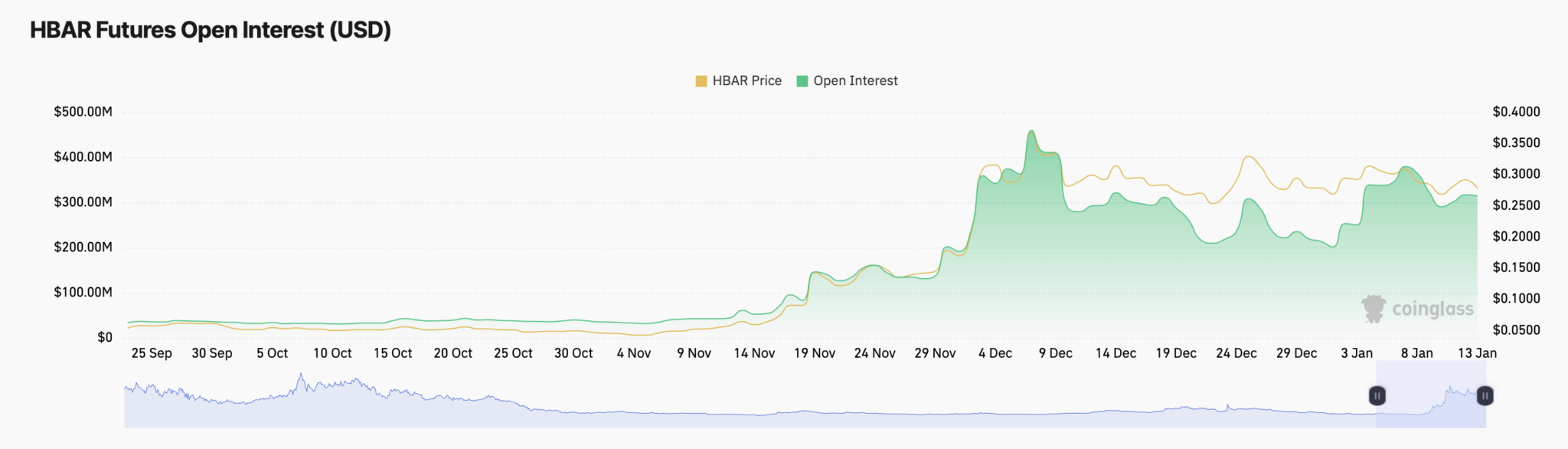The height and width of the screenshot is (449, 1568).
Task: Click the left range slider handle
Action: tap(1377, 396)
